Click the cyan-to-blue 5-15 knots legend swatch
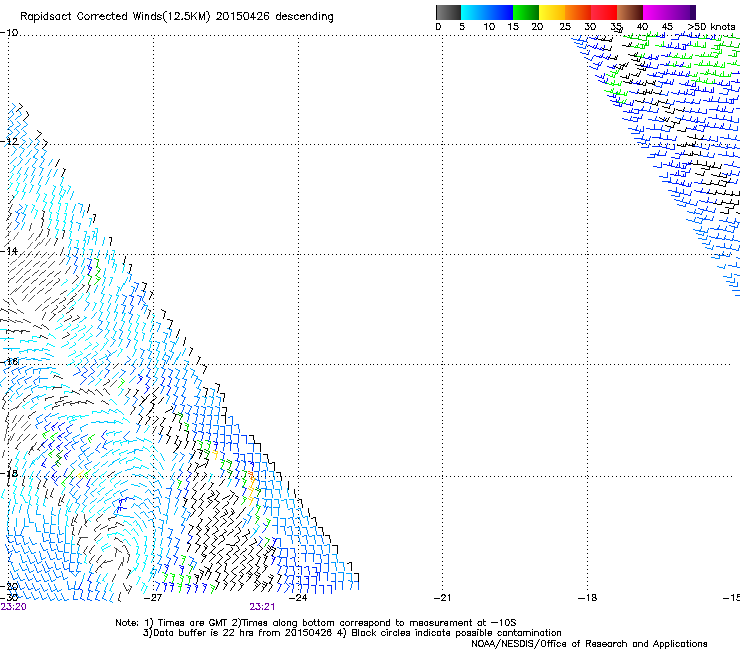 [x=487, y=12]
